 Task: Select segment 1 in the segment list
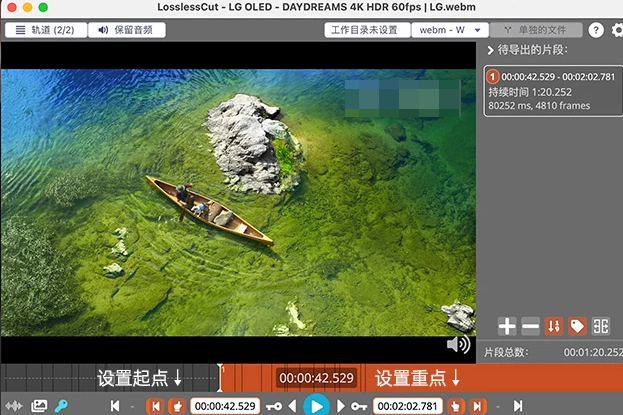[553, 91]
